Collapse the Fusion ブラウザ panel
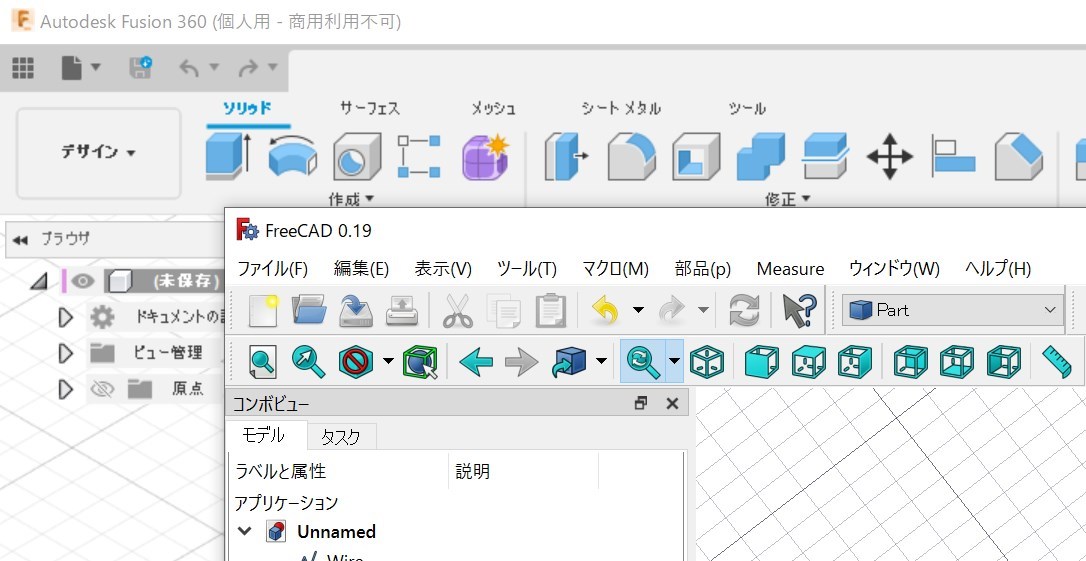 point(21,240)
